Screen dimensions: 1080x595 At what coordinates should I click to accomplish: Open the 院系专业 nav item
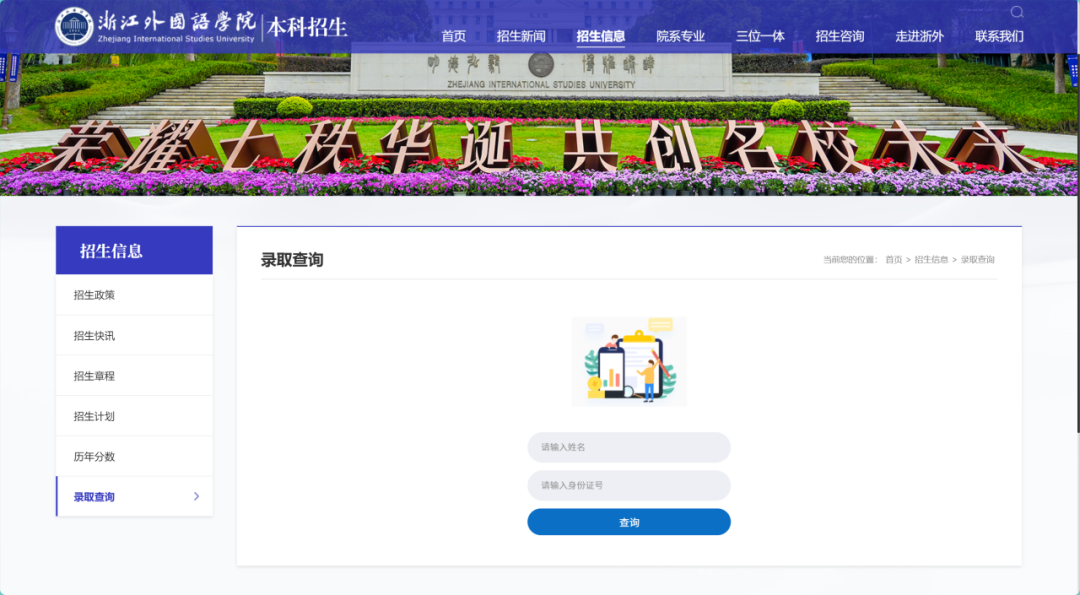(x=681, y=36)
